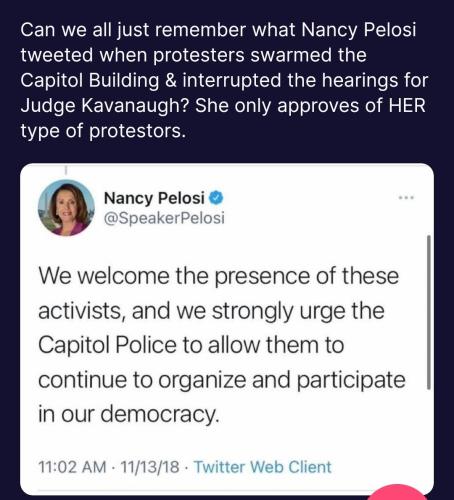This screenshot has width=454, height=500.
Task: Open the three-dots more options menu
Action: click(406, 198)
